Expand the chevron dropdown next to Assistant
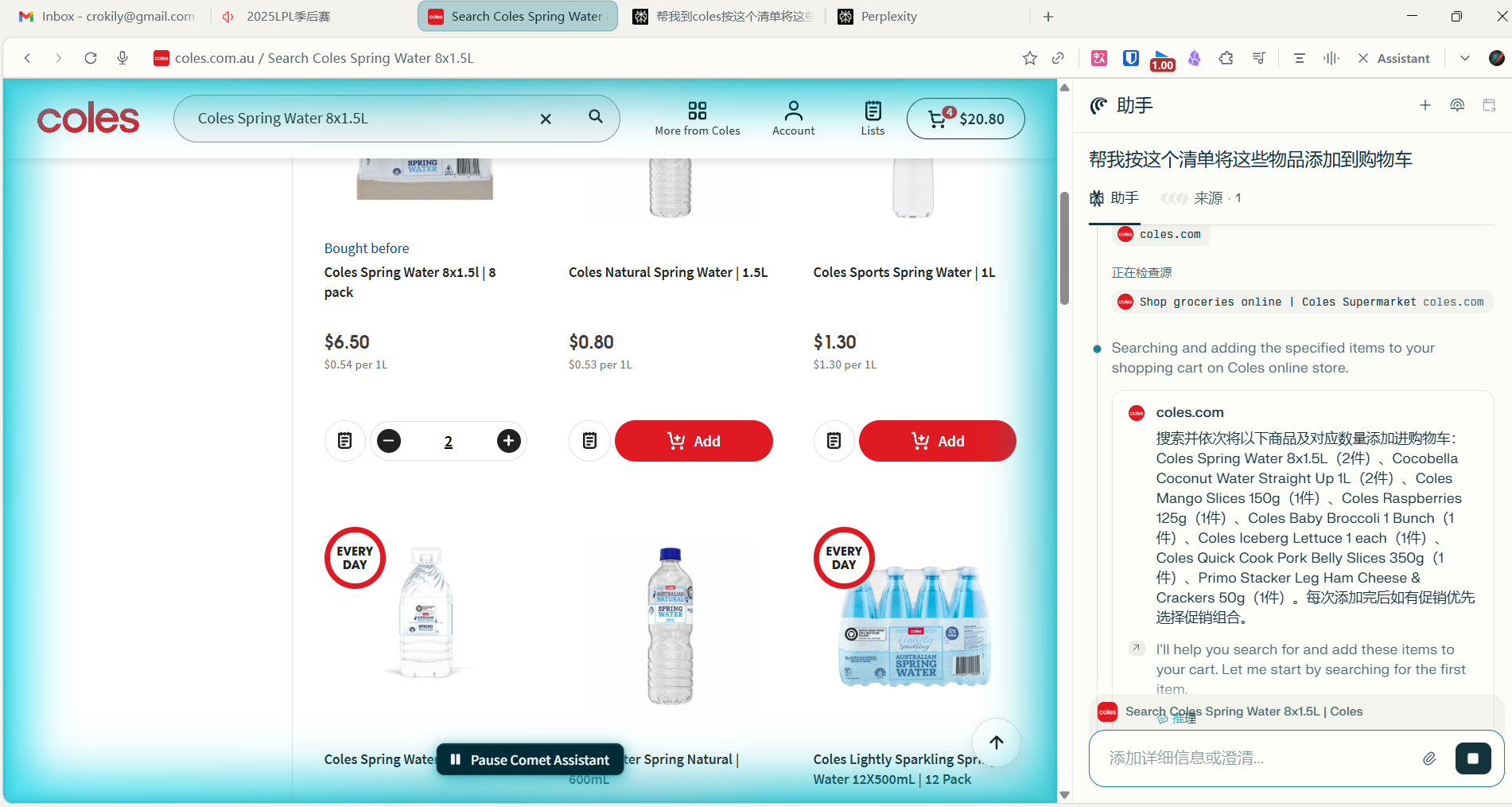This screenshot has width=1512, height=807. [1464, 58]
